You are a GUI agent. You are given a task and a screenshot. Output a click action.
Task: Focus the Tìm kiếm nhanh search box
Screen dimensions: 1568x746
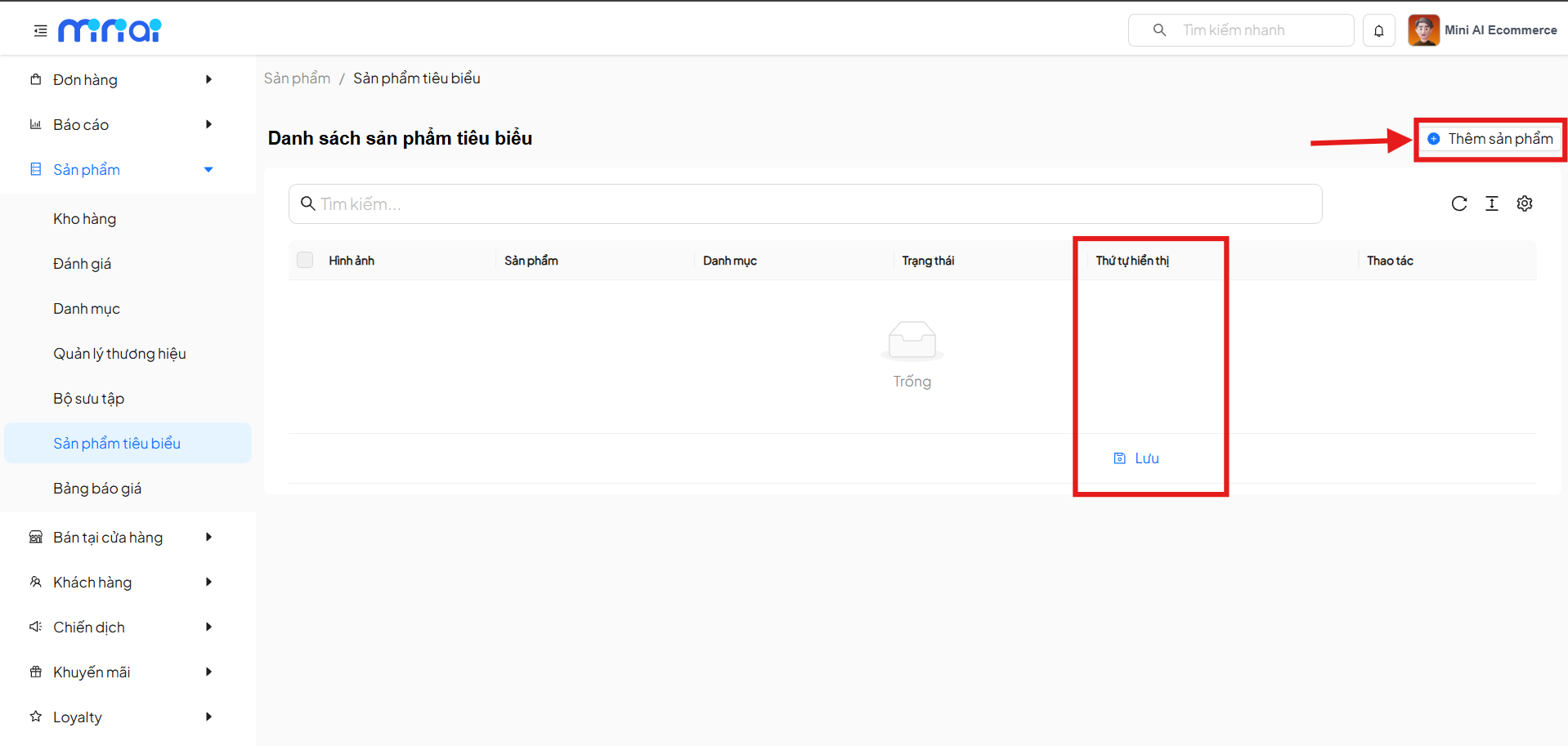click(1251, 30)
